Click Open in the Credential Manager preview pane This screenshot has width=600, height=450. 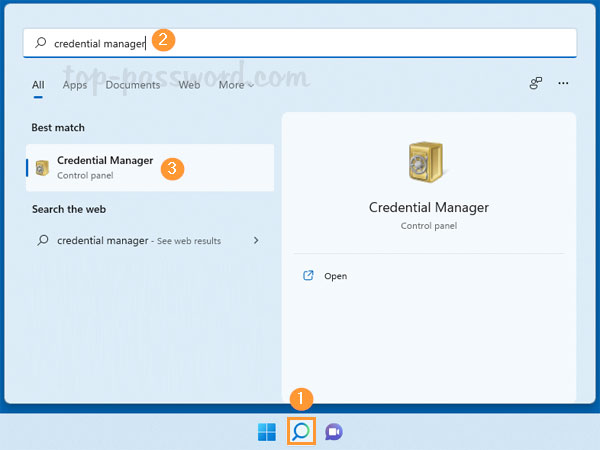click(335, 276)
